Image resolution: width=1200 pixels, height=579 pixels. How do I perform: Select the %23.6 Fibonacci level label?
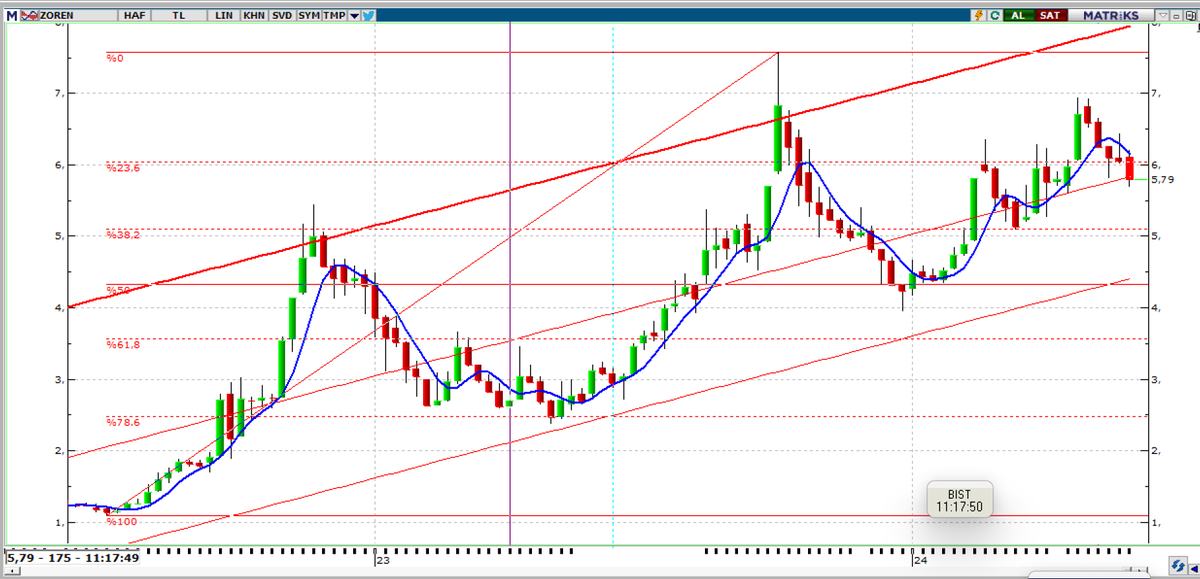coord(124,168)
